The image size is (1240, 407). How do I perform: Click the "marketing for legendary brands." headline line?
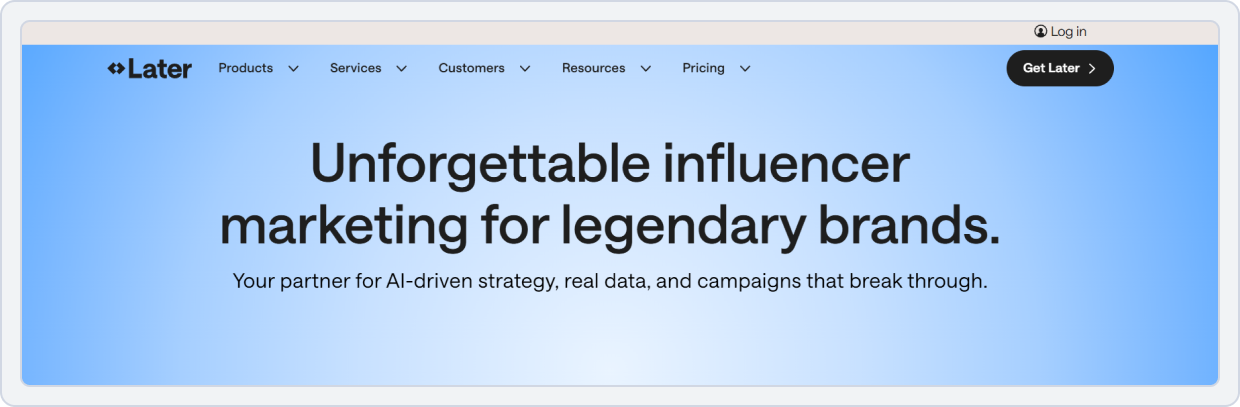coord(610,227)
